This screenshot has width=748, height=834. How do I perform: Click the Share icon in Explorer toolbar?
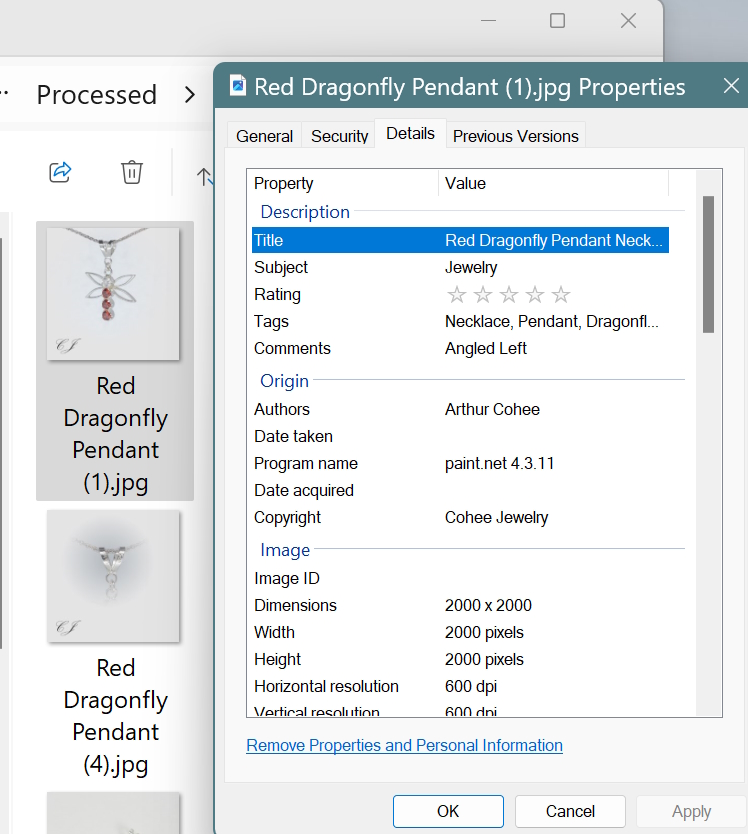pos(60,172)
